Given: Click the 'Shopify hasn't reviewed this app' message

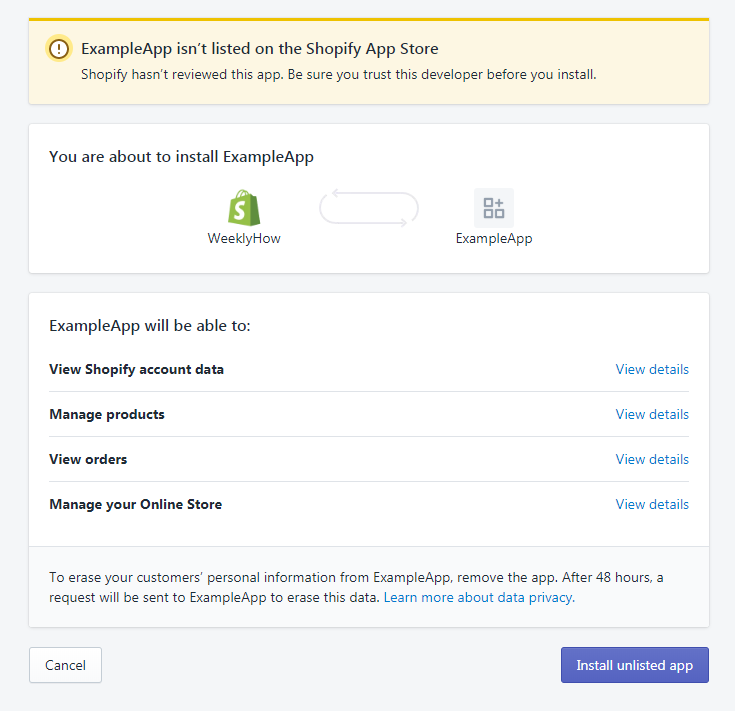Looking at the screenshot, I should point(338,75).
